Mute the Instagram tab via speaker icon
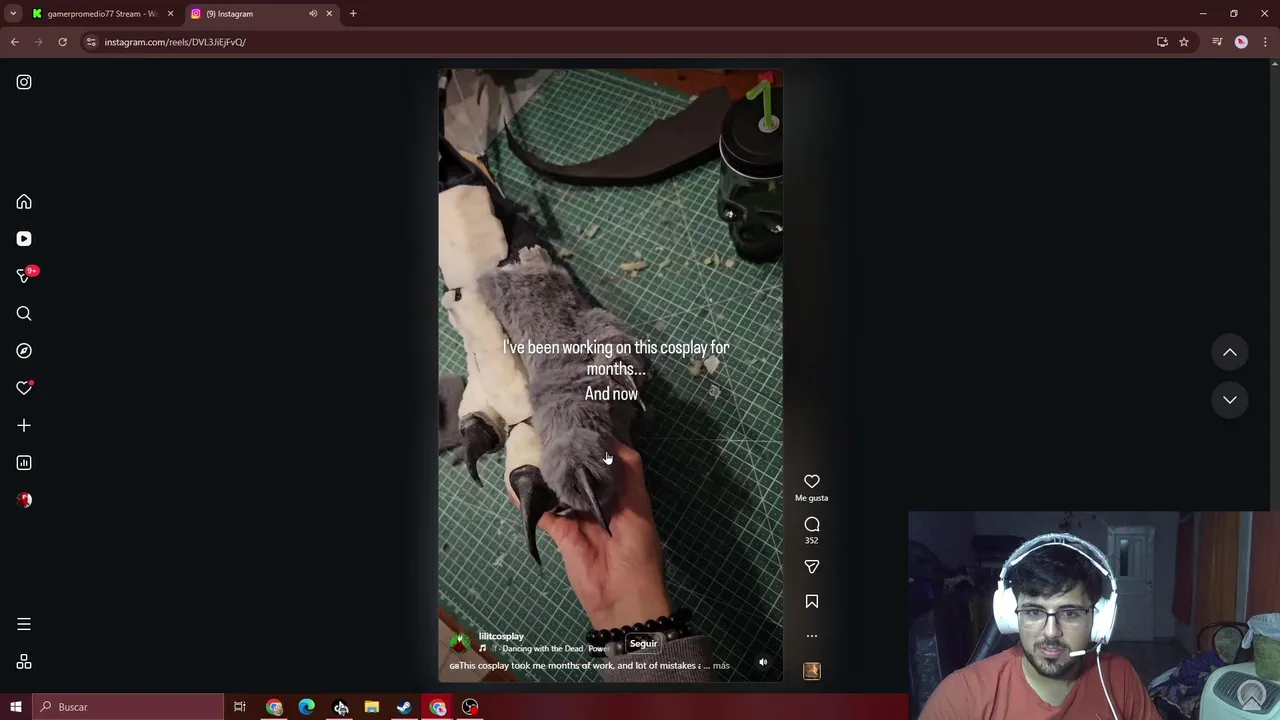Screen dimensions: 1280x720 click(313, 14)
